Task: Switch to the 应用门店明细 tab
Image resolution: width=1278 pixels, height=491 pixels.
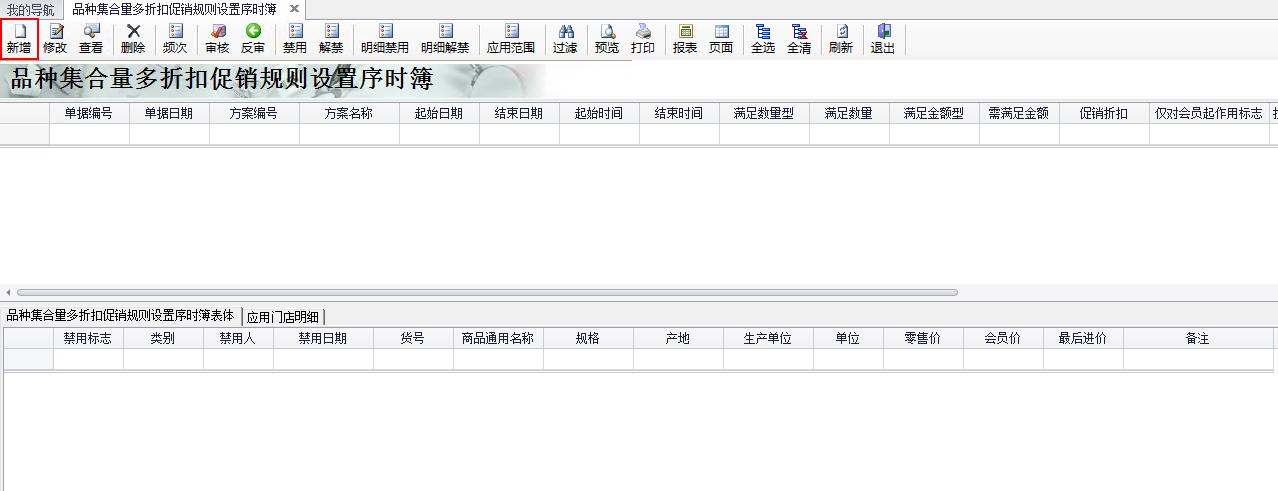Action: [x=282, y=316]
